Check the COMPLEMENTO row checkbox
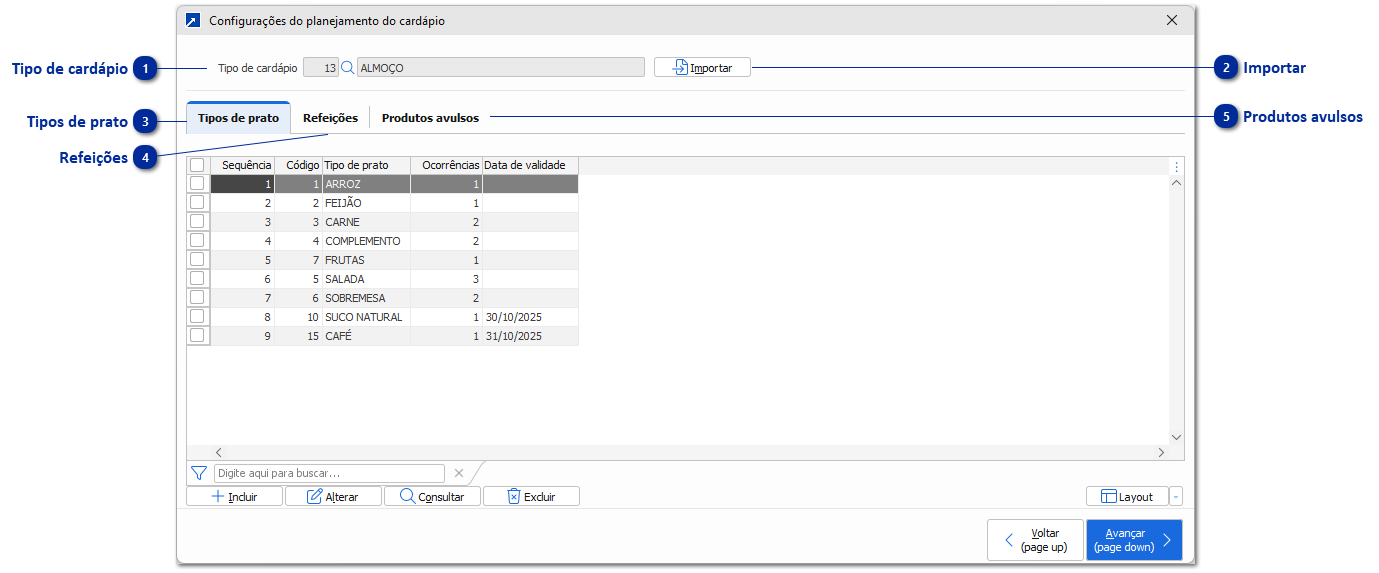 coord(197,241)
